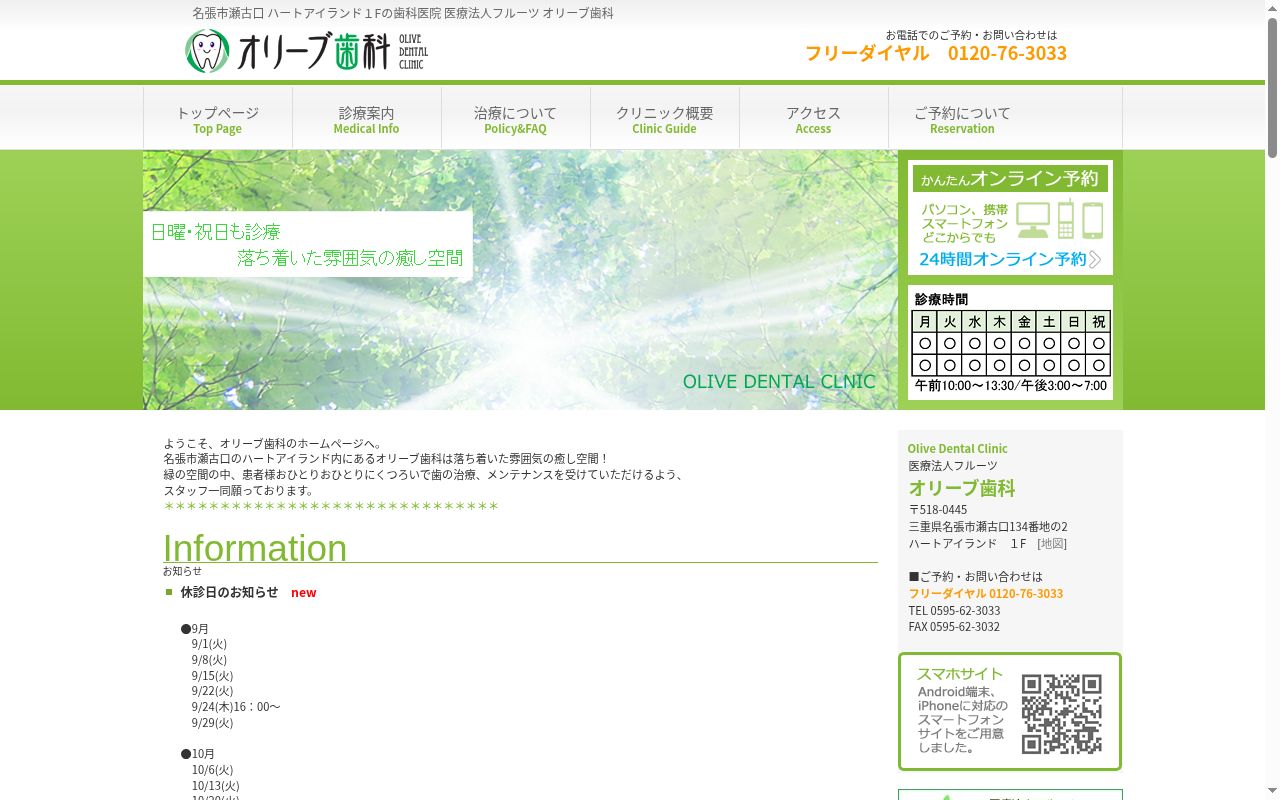1280x800 pixels.
Task: Click the computer monitor icon in online reservation banner
Action: (x=1033, y=219)
